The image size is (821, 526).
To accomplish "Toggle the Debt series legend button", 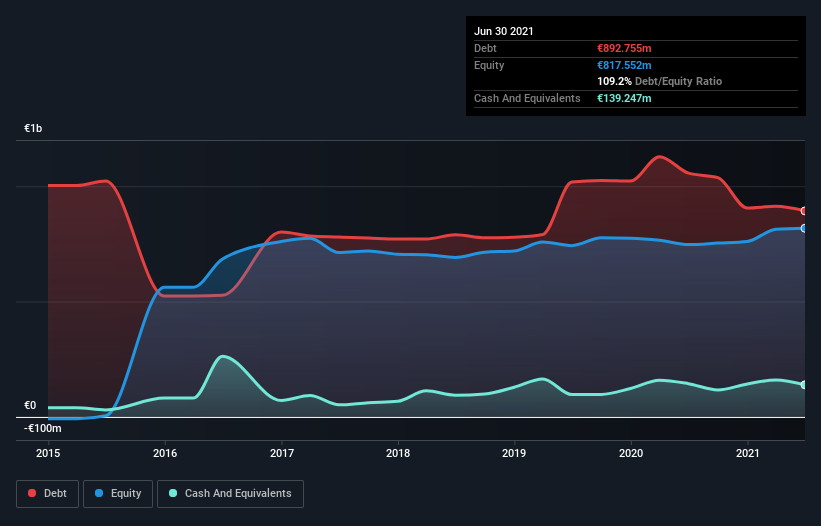I will click(x=48, y=494).
